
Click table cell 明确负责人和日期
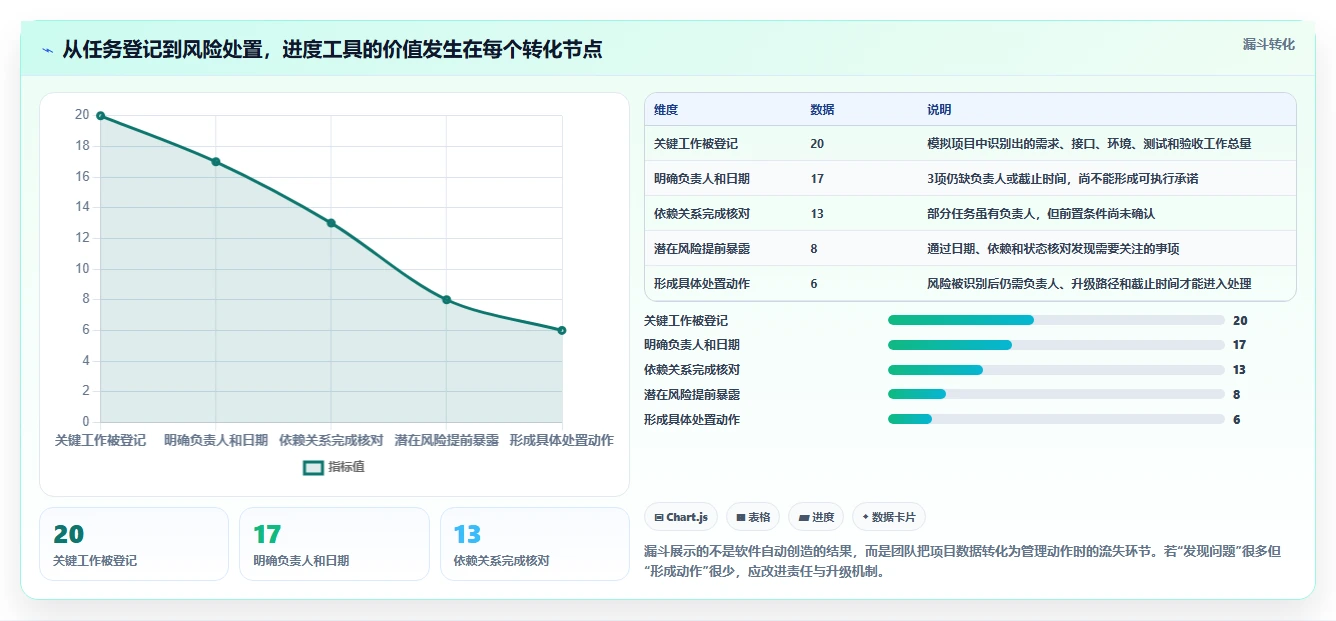point(702,179)
